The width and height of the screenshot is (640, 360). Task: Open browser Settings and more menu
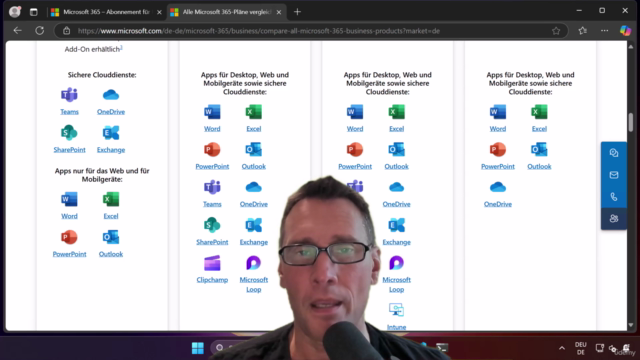(604, 31)
